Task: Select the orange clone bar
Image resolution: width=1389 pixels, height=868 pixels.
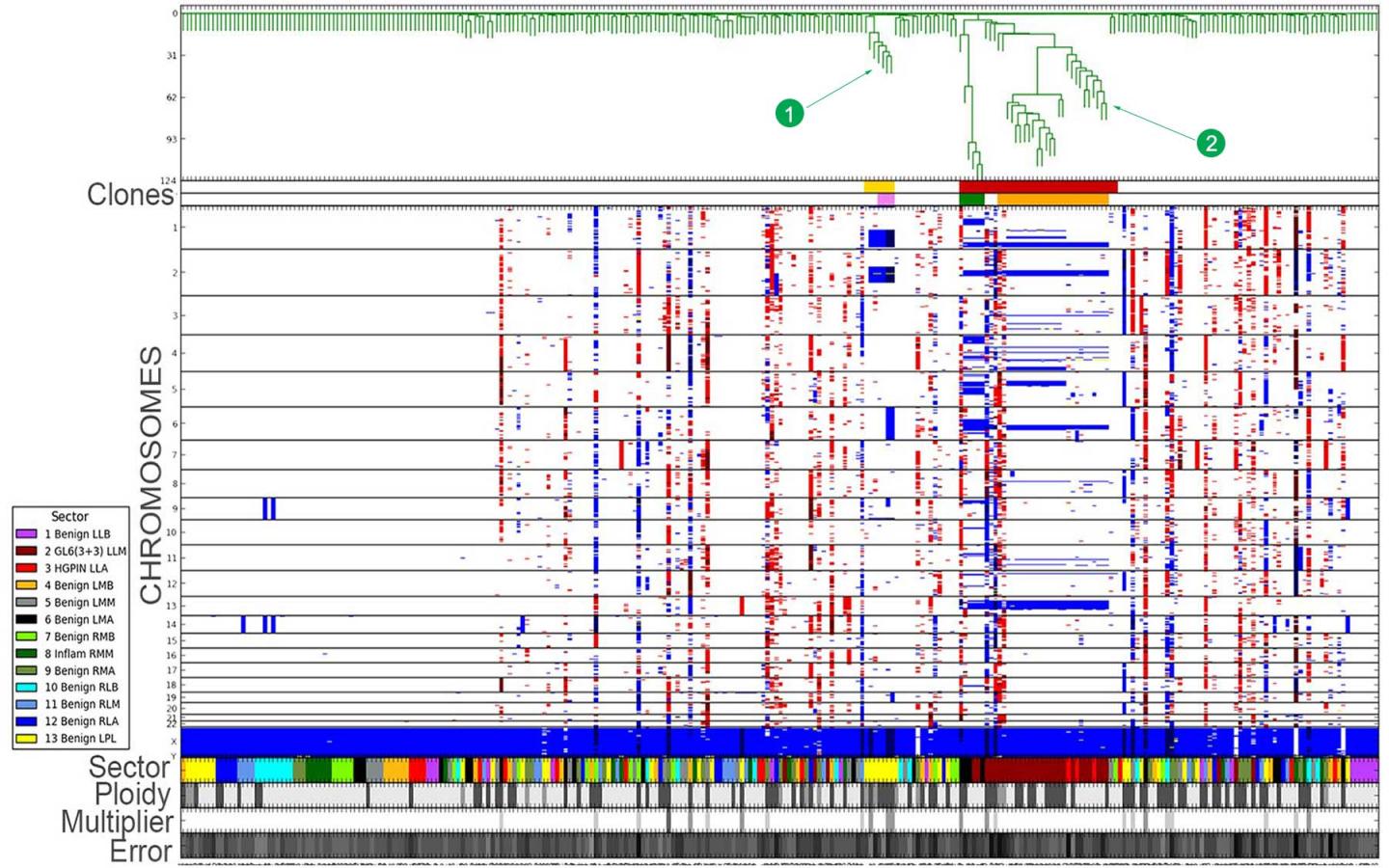Action: click(1051, 198)
